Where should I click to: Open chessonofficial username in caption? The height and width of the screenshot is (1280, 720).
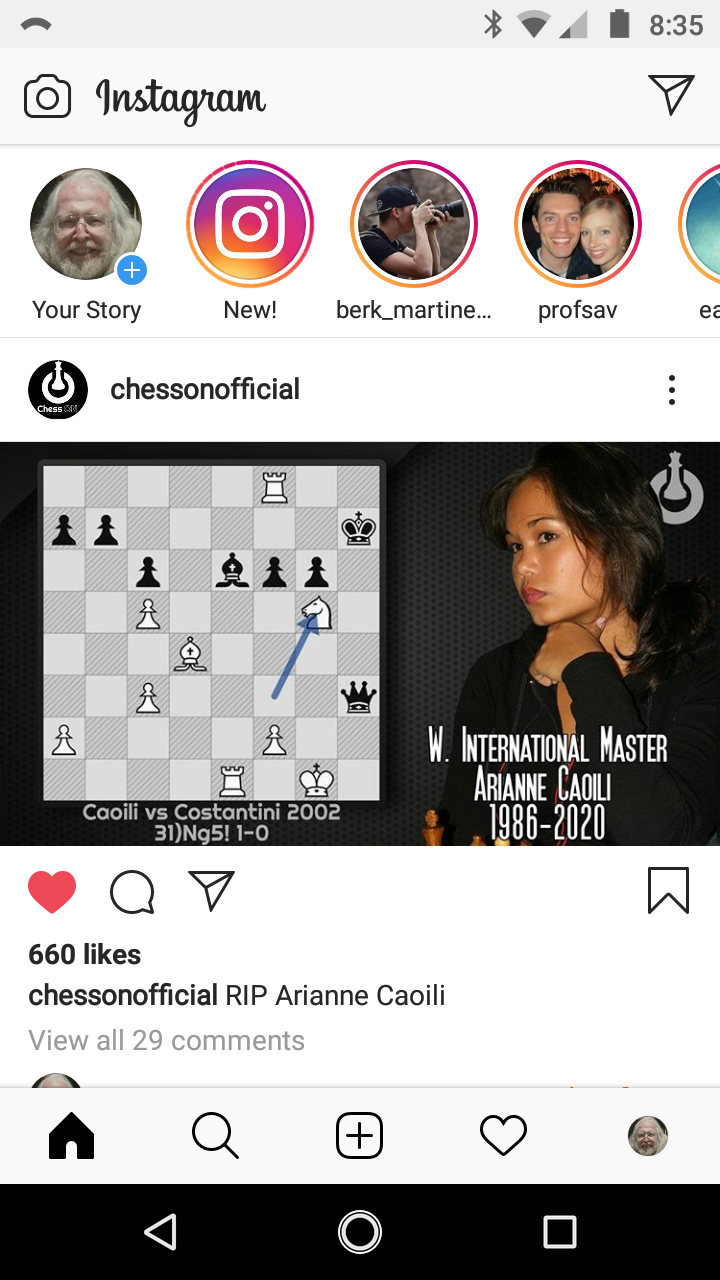(x=123, y=996)
